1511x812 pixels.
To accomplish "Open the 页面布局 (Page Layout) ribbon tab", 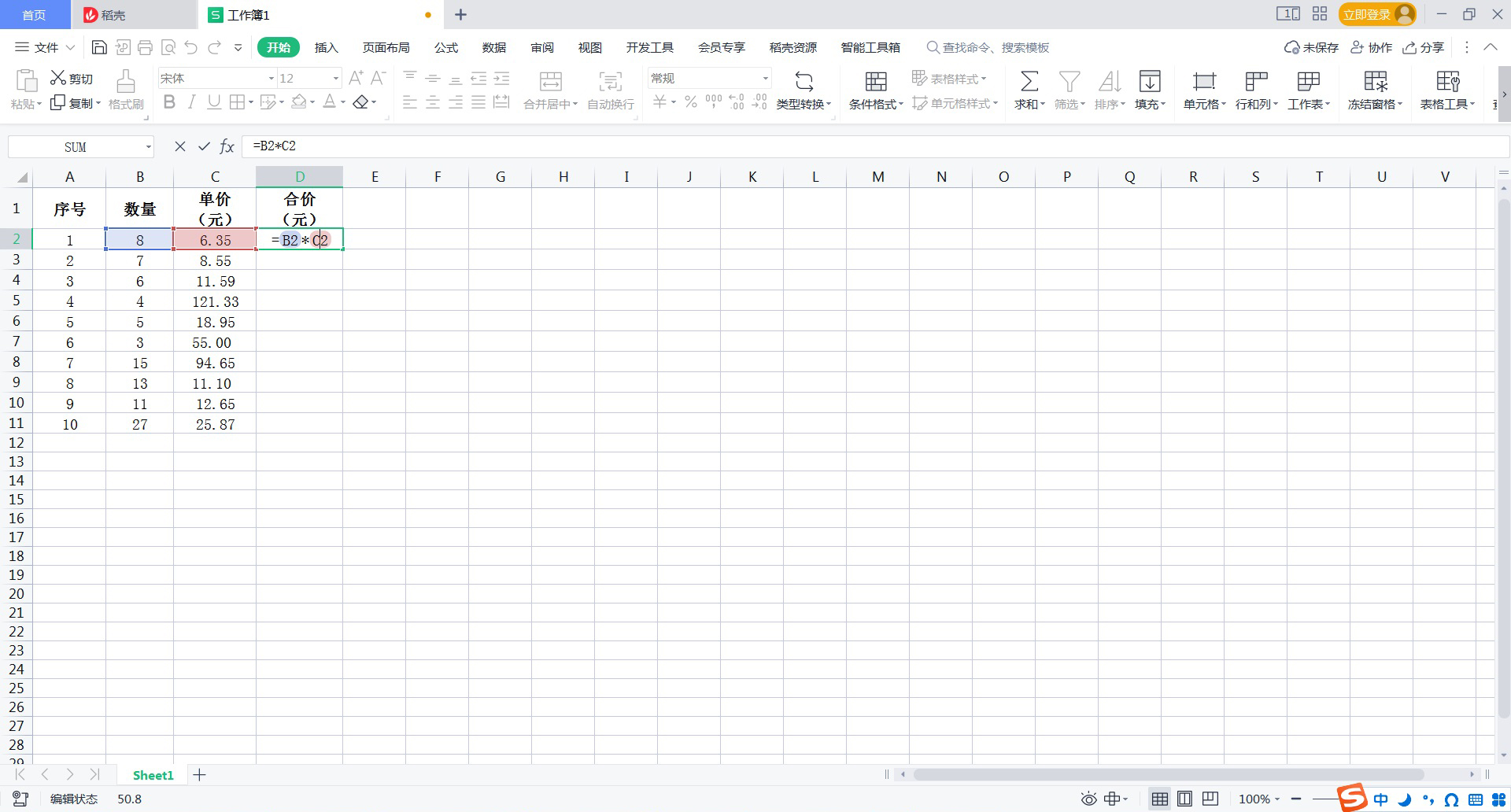I will coord(386,47).
